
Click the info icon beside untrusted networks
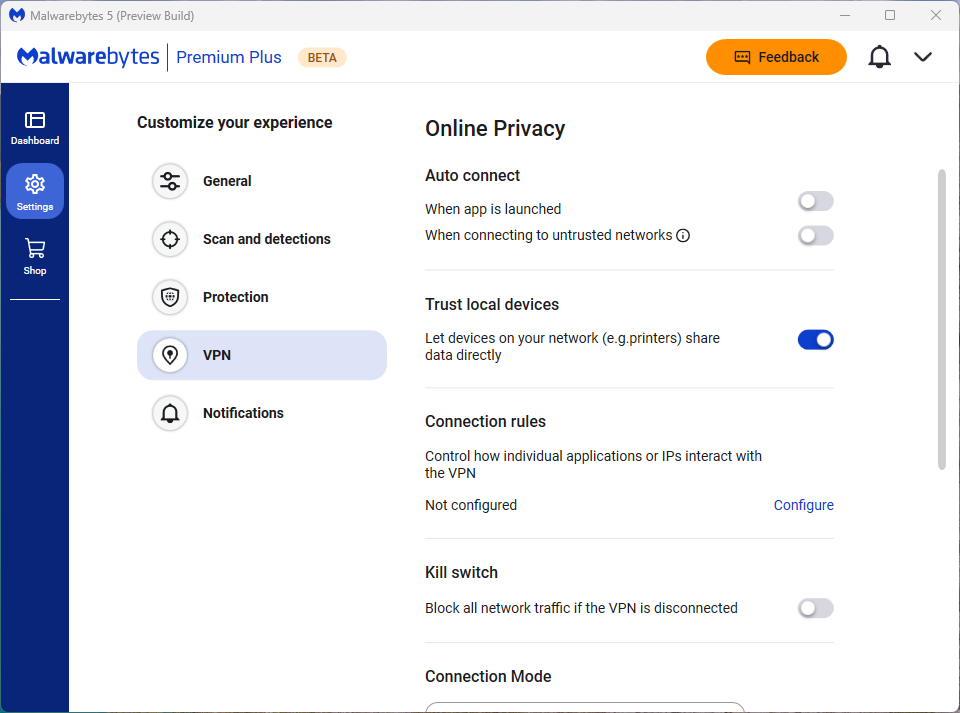coord(683,236)
